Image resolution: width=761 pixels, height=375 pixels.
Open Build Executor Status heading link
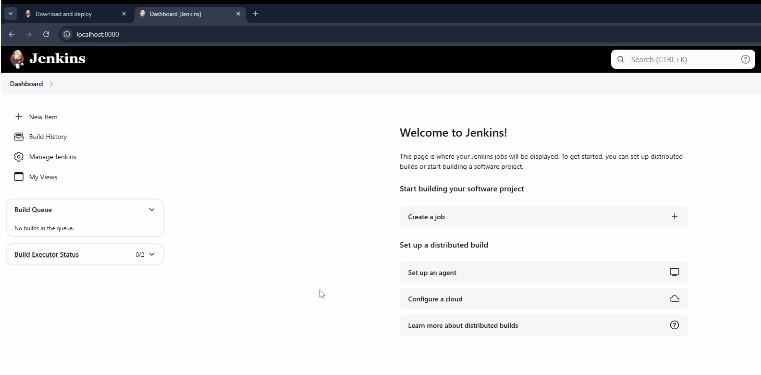(x=47, y=254)
